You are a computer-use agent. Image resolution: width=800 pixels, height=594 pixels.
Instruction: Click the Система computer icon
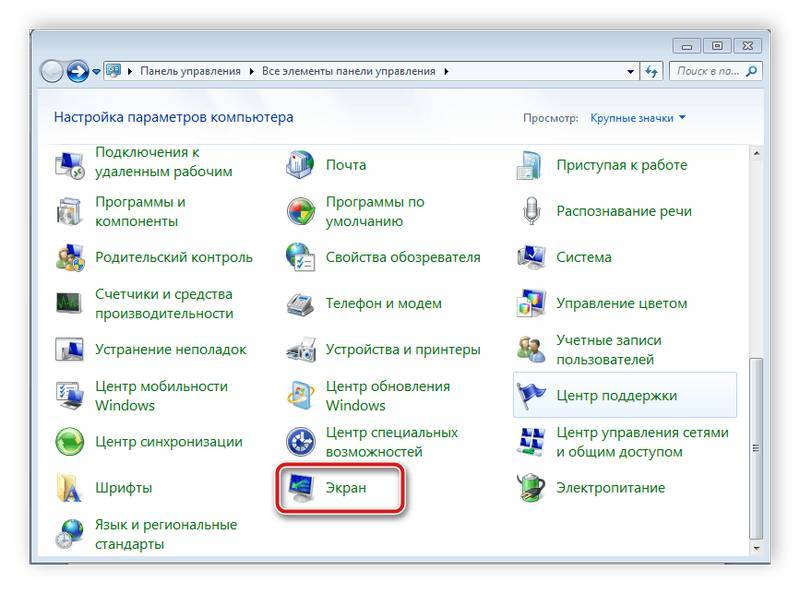[531, 257]
